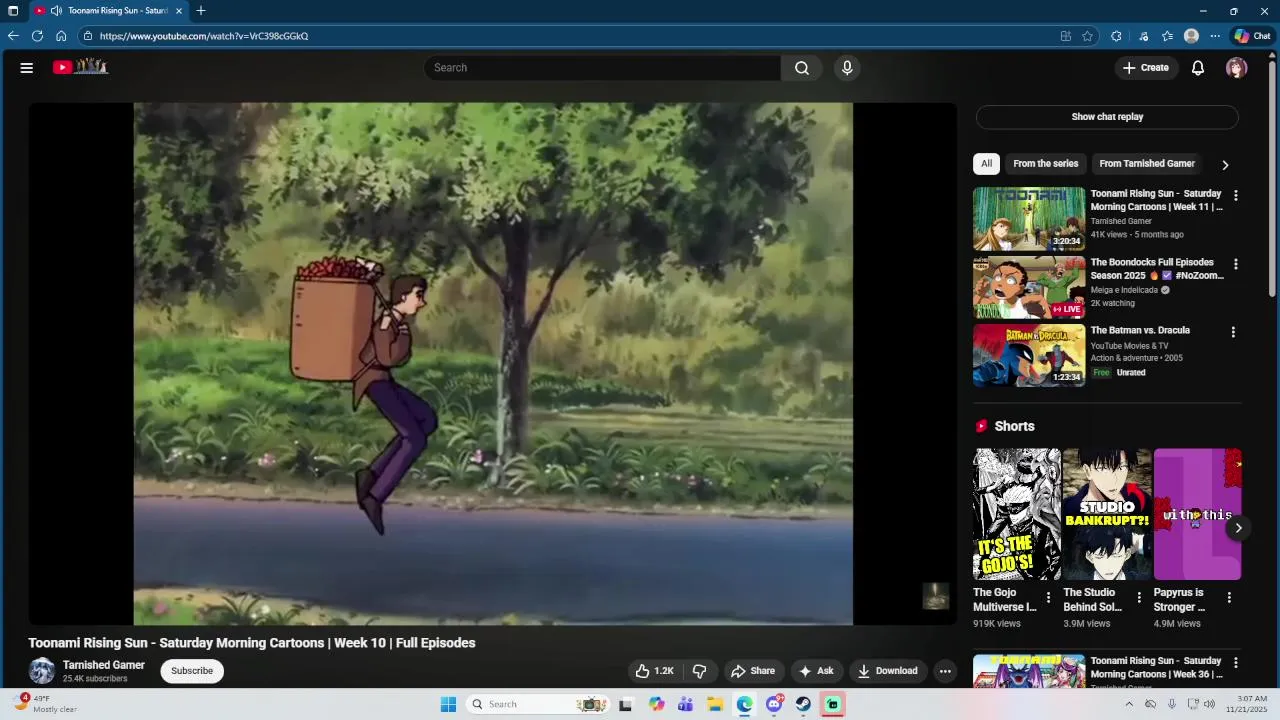
Task: Click the YouTube search input field
Action: click(x=603, y=68)
